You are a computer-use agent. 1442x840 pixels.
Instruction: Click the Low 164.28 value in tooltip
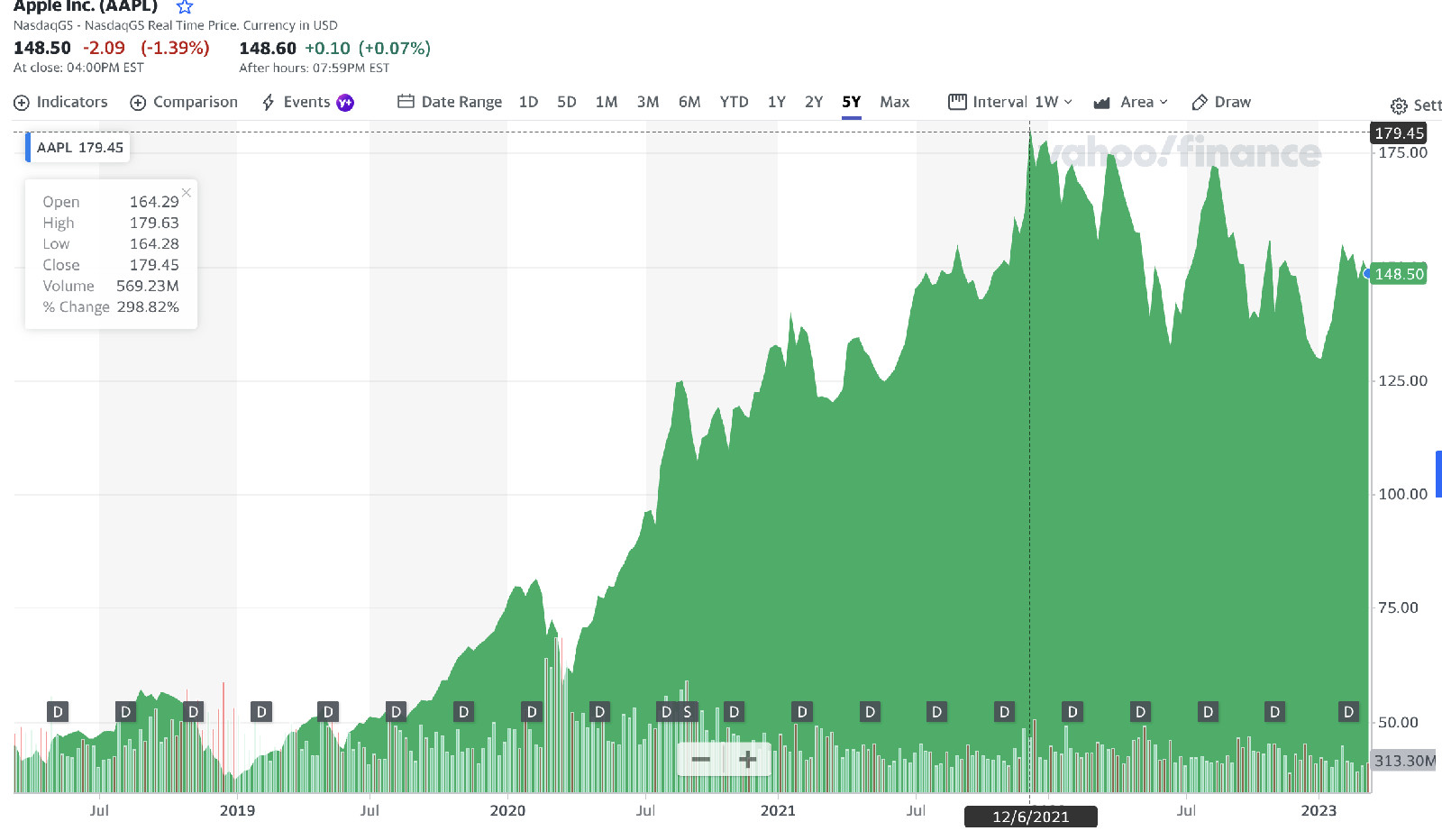[154, 243]
